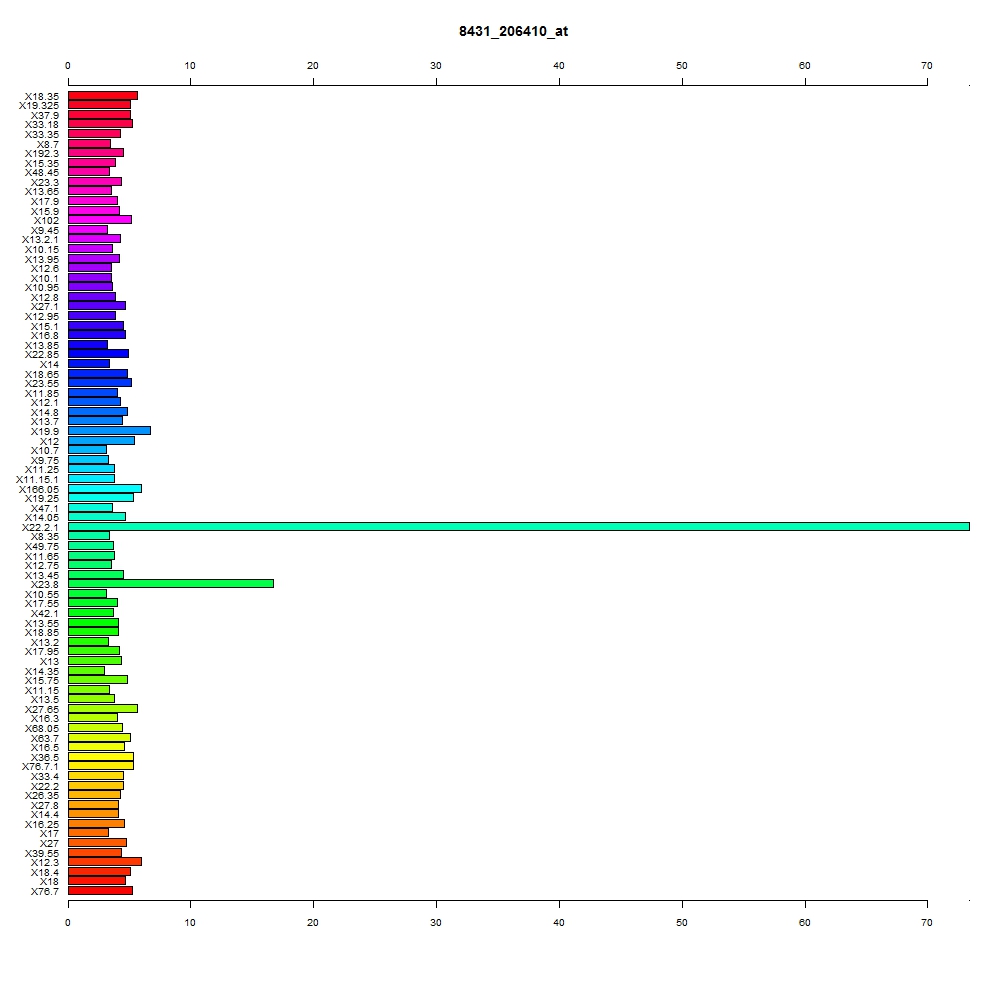Click the row label X11.15.1
The width and height of the screenshot is (1000, 1000).
coord(37,480)
